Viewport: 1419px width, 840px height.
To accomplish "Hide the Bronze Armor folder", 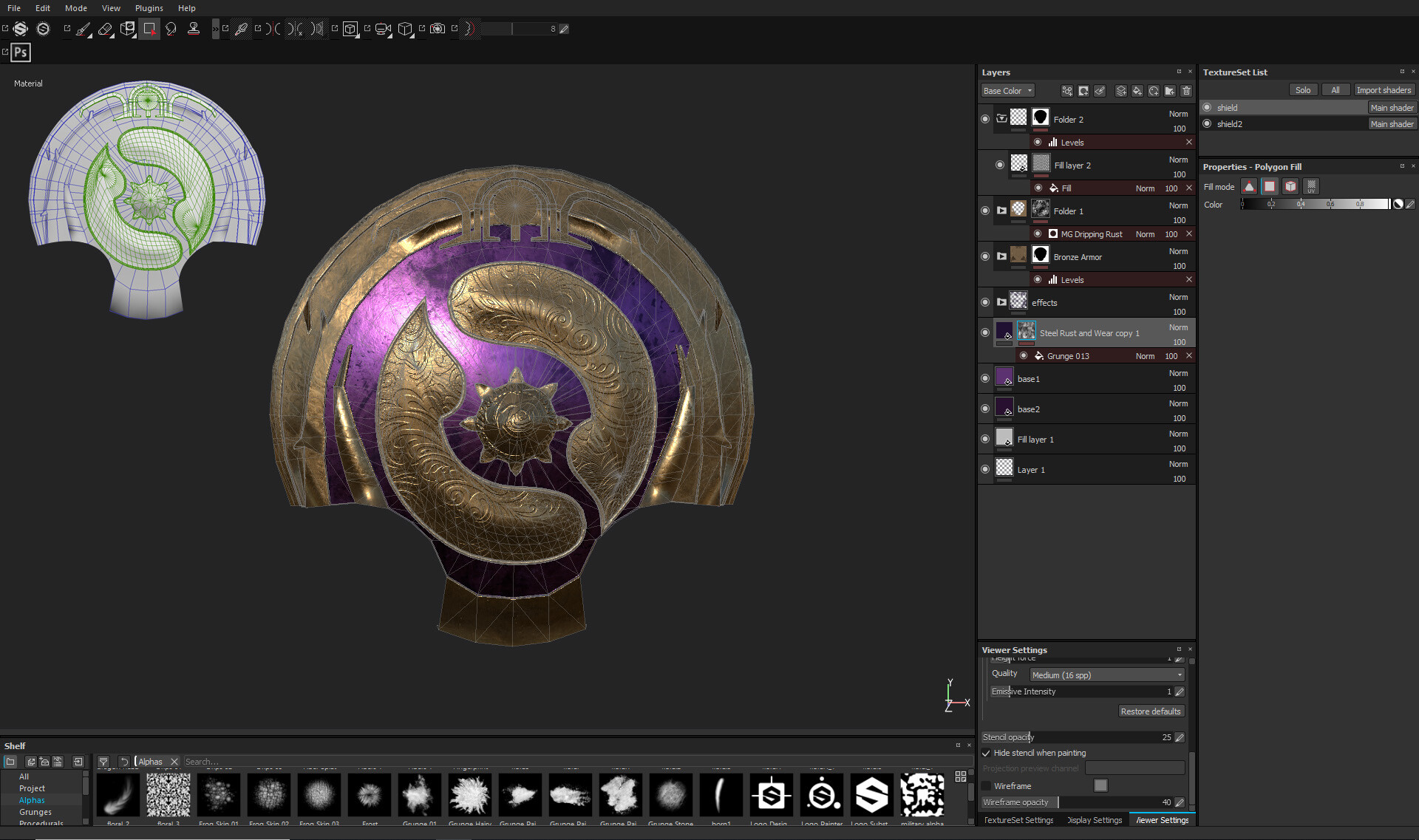I will 985,256.
